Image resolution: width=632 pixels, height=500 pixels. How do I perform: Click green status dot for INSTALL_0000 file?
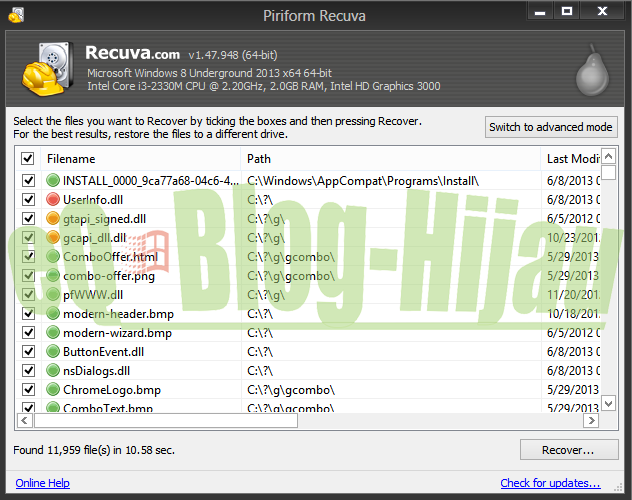pyautogui.click(x=53, y=180)
